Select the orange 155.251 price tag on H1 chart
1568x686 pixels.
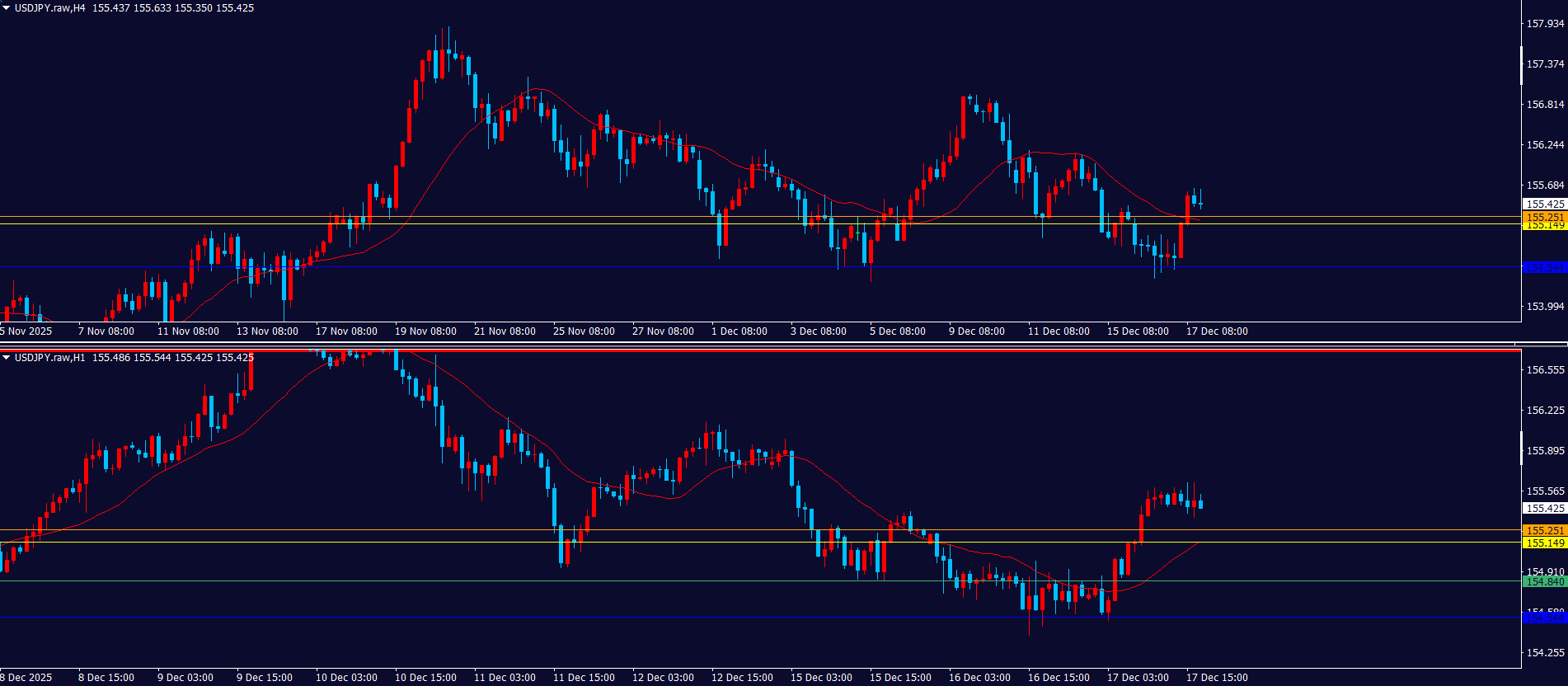(x=1544, y=530)
